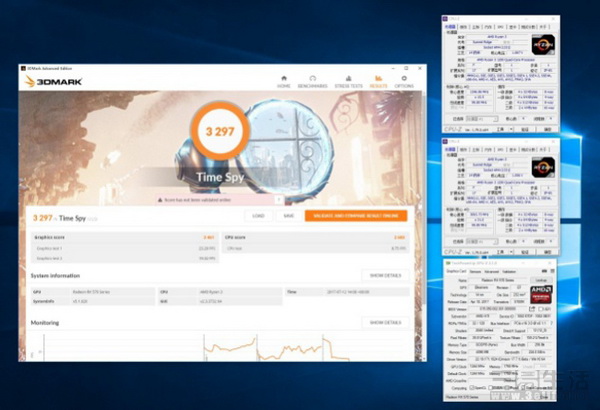Click Ryzen logo in topmost CPU-Z window
The height and width of the screenshot is (410, 600).
click(x=543, y=44)
